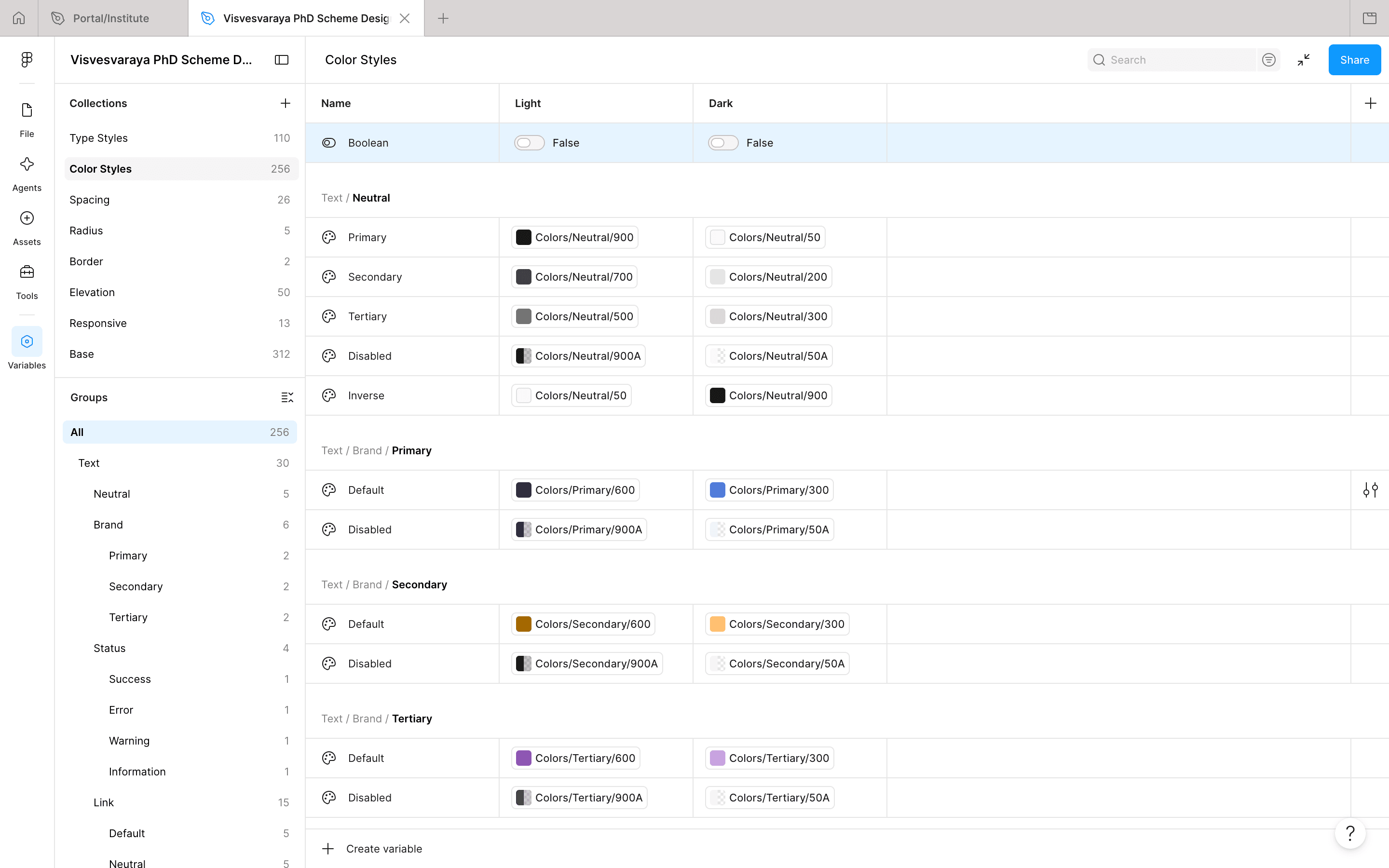The image size is (1389, 868).
Task: Go to home screen icon
Action: click(19, 18)
